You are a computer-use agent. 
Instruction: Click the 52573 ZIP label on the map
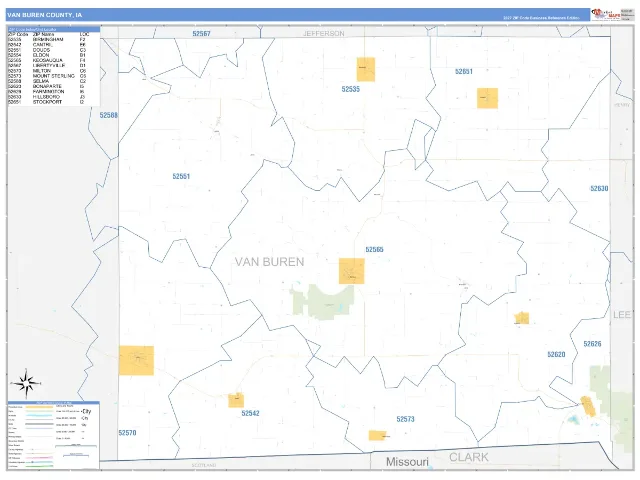coord(405,419)
